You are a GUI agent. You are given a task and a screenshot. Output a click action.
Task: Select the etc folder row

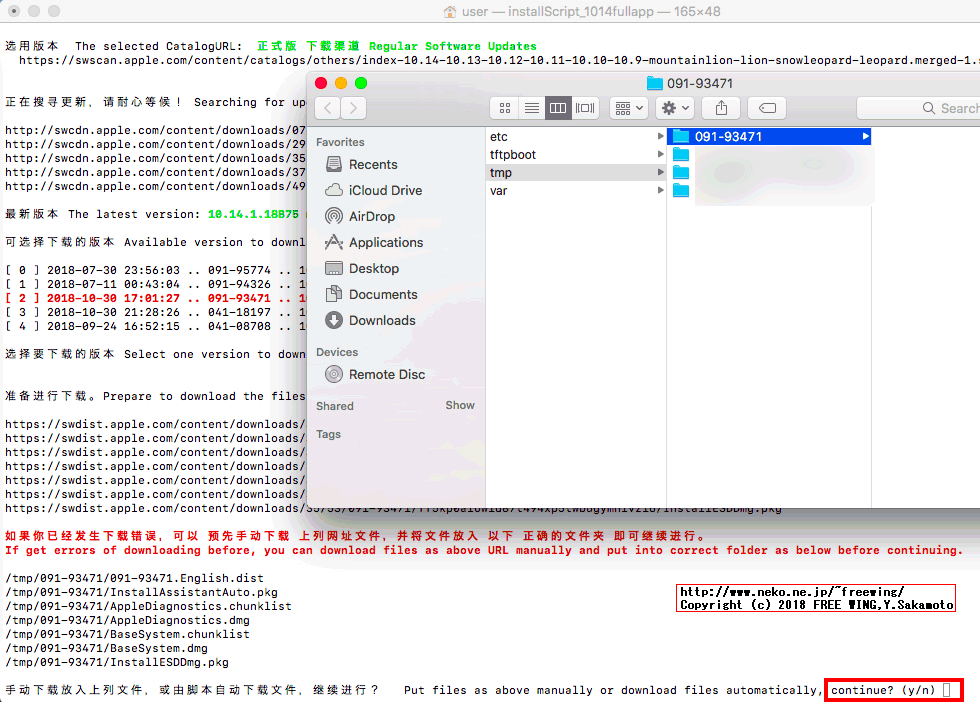576,136
